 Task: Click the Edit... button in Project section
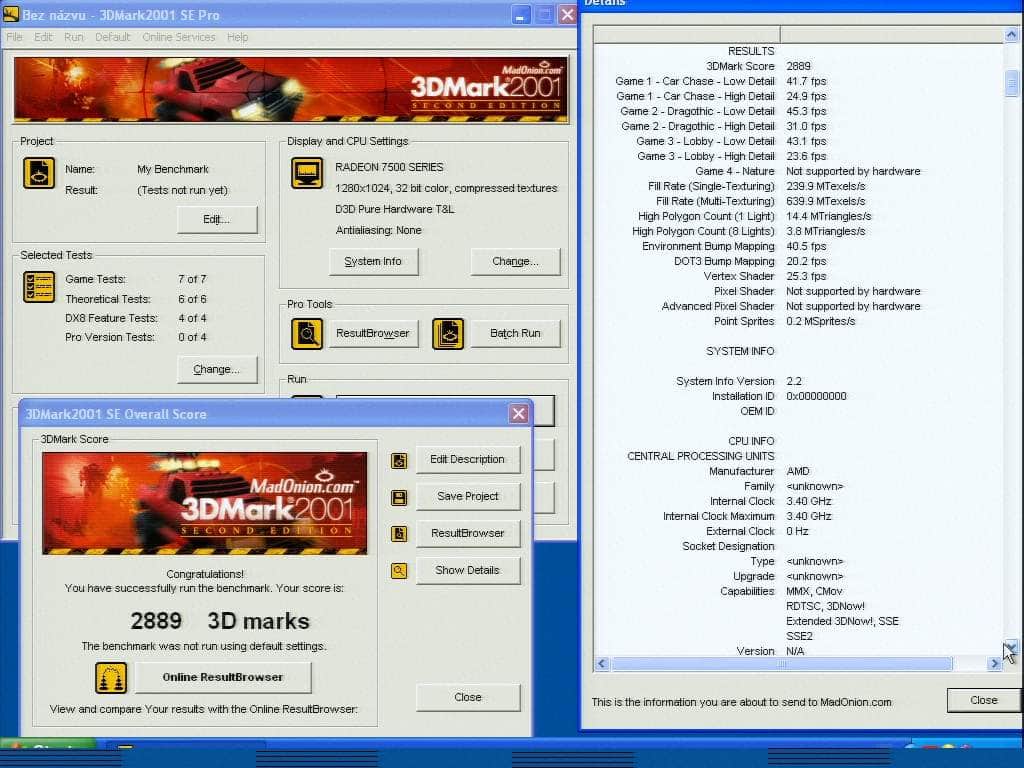tap(217, 219)
